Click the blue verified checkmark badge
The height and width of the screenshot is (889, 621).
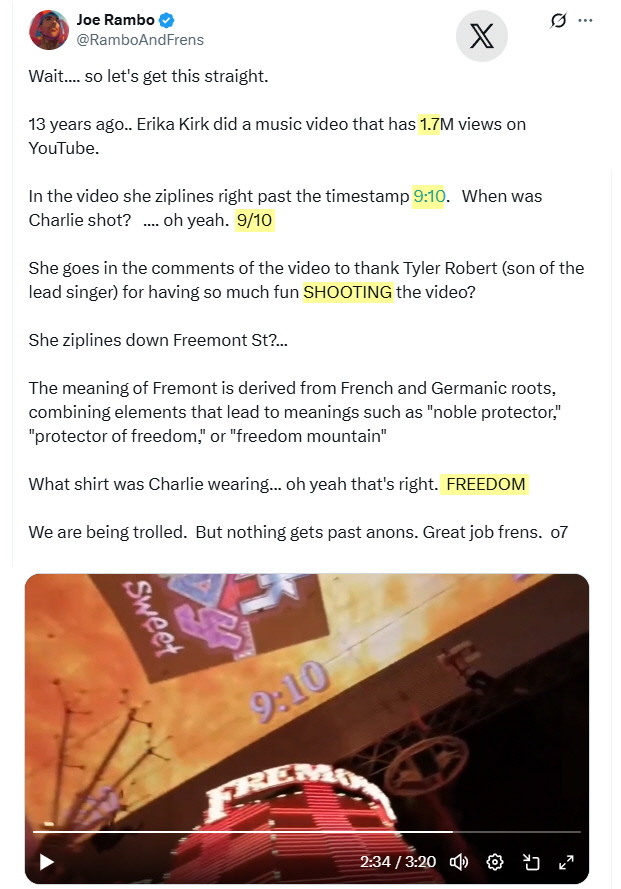tap(166, 20)
